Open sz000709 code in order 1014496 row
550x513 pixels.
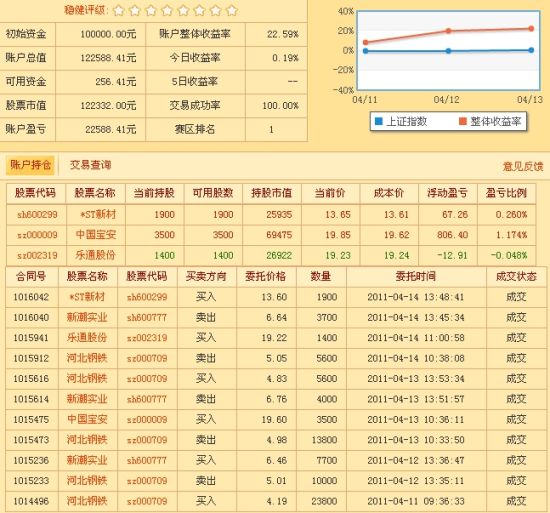(x=147, y=501)
